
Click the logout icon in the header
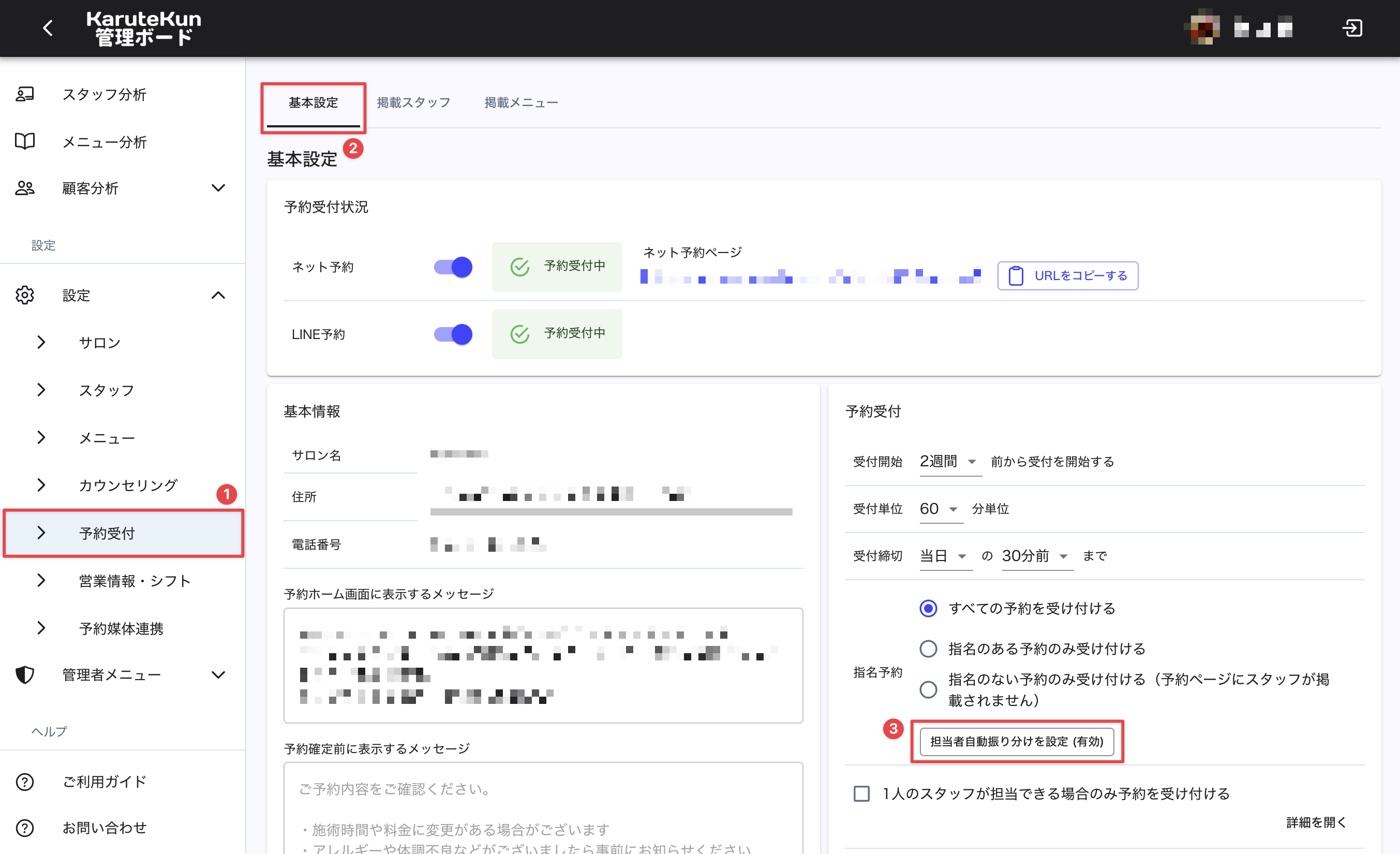1352,27
